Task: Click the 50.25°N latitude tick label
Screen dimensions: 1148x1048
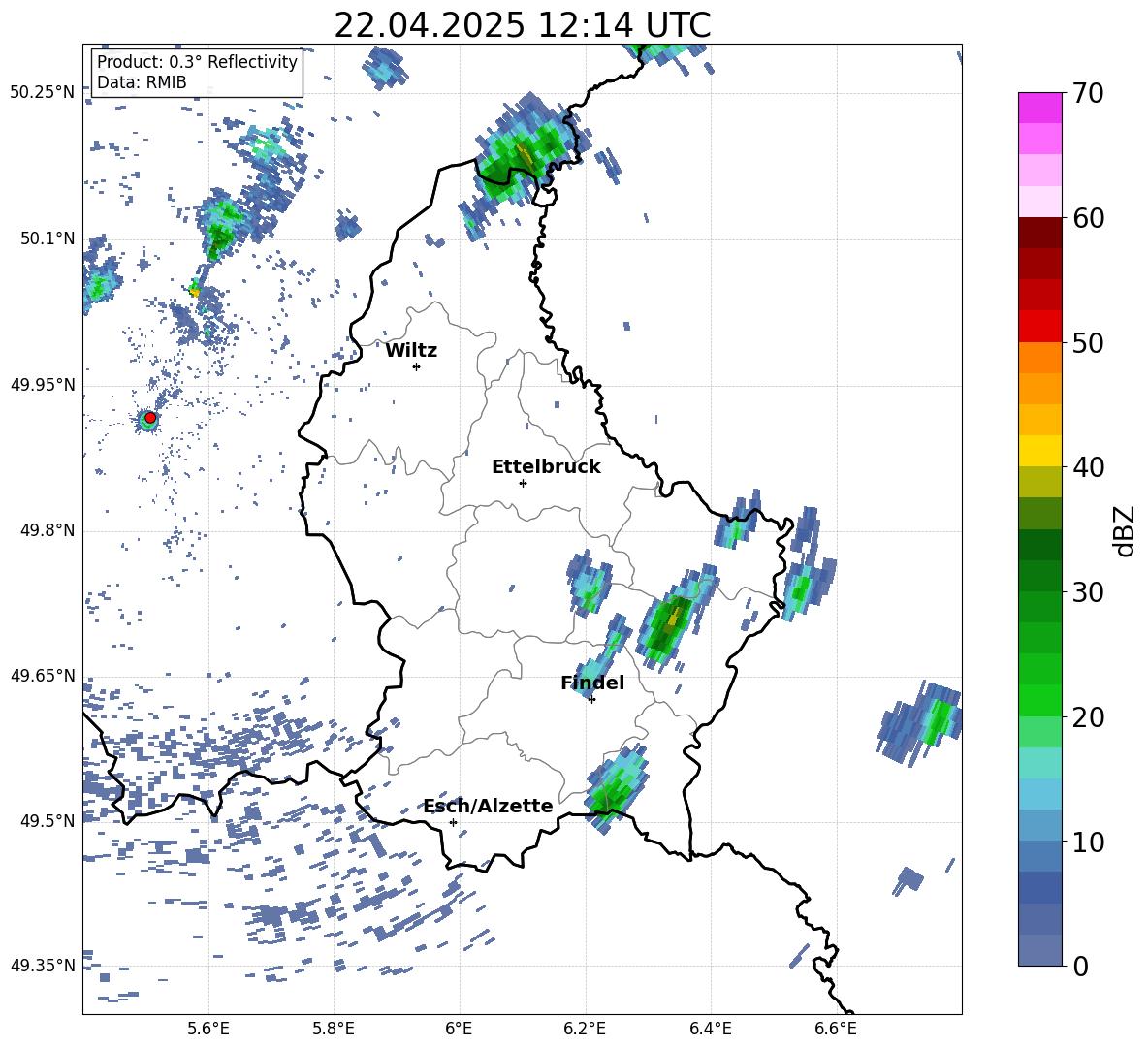Action: [43, 93]
